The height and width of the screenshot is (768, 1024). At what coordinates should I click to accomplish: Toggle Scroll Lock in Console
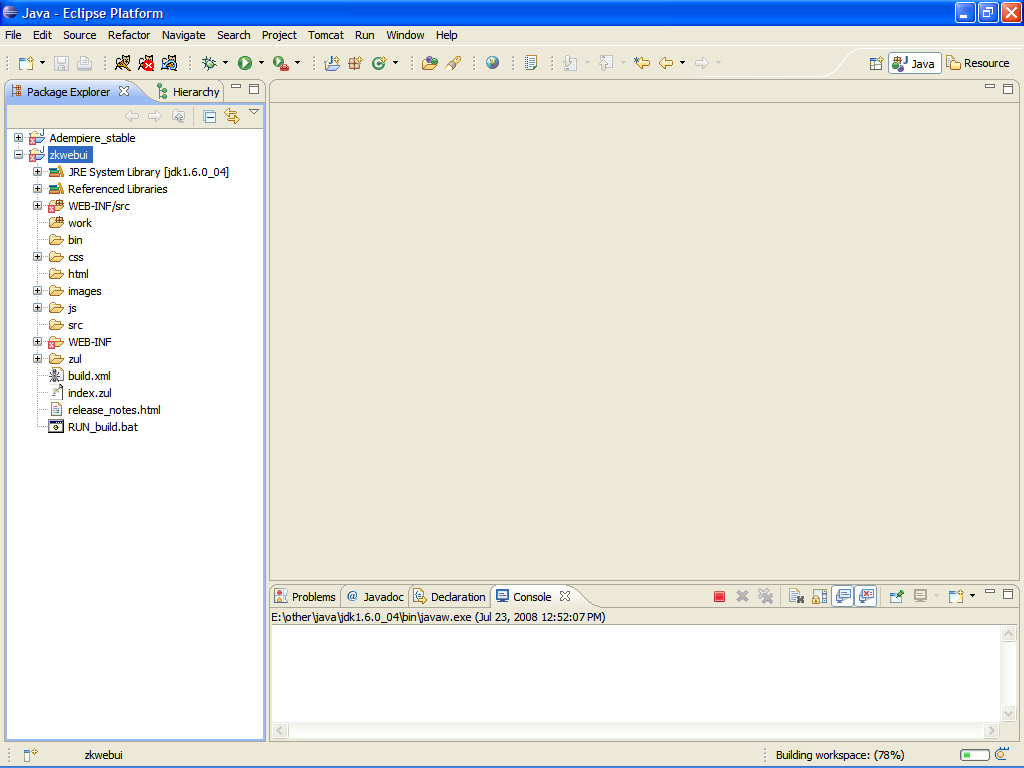coord(820,596)
